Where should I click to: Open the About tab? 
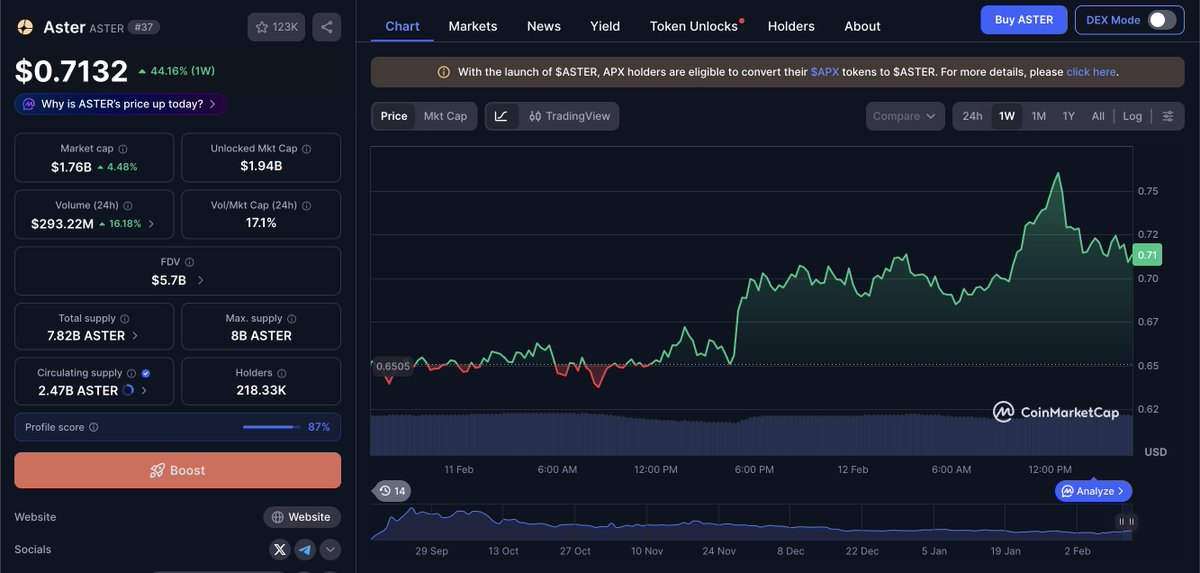click(x=862, y=26)
